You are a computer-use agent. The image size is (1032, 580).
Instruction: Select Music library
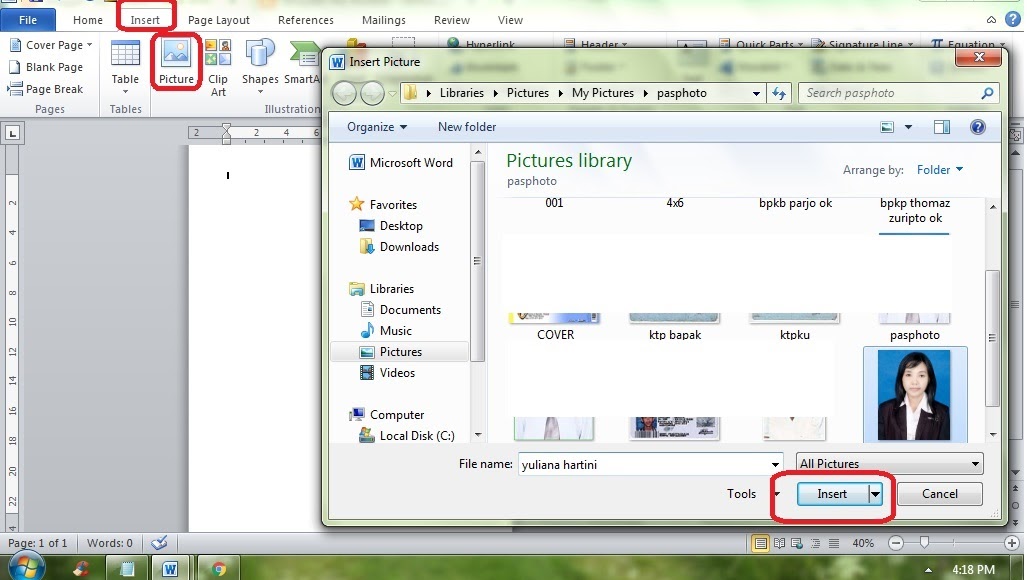(x=395, y=331)
